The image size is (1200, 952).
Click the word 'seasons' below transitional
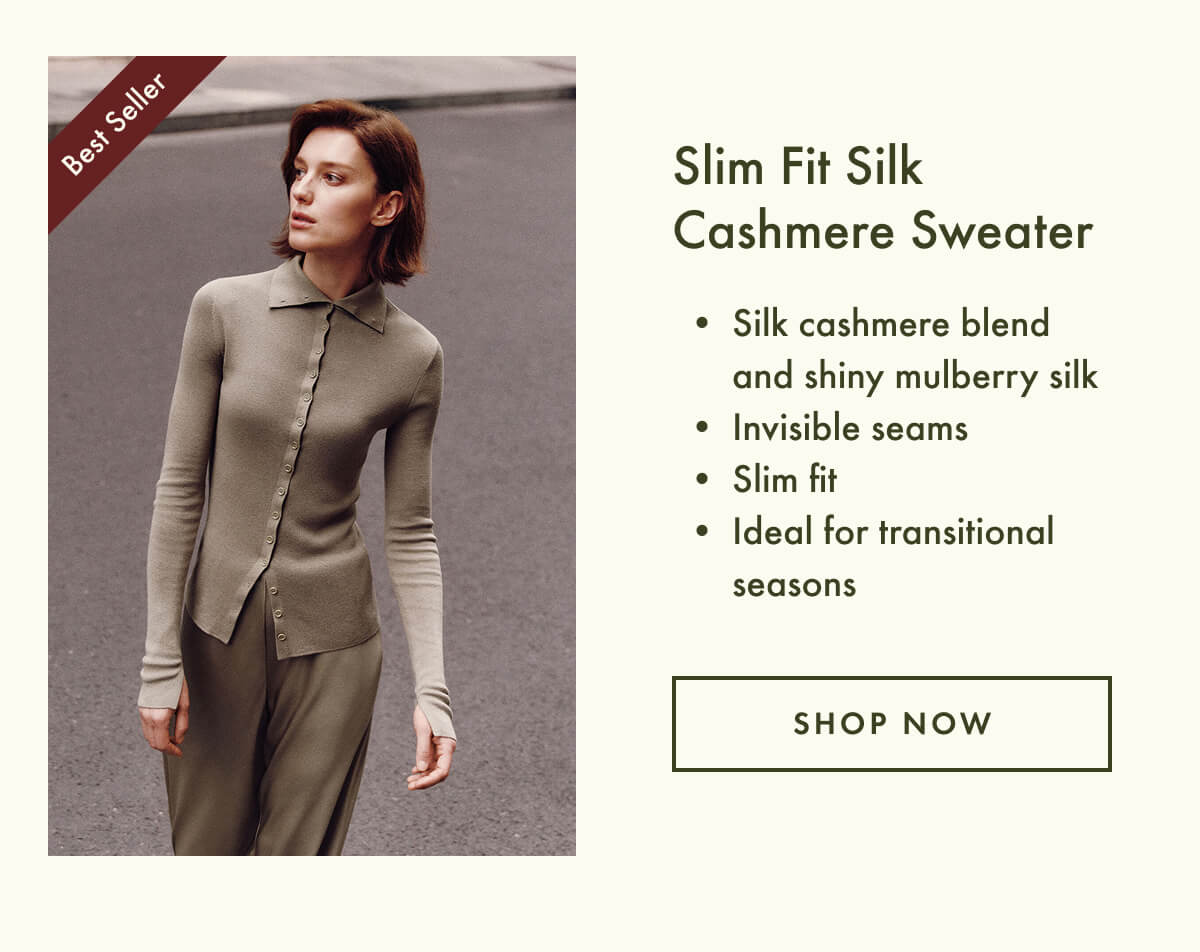[794, 585]
